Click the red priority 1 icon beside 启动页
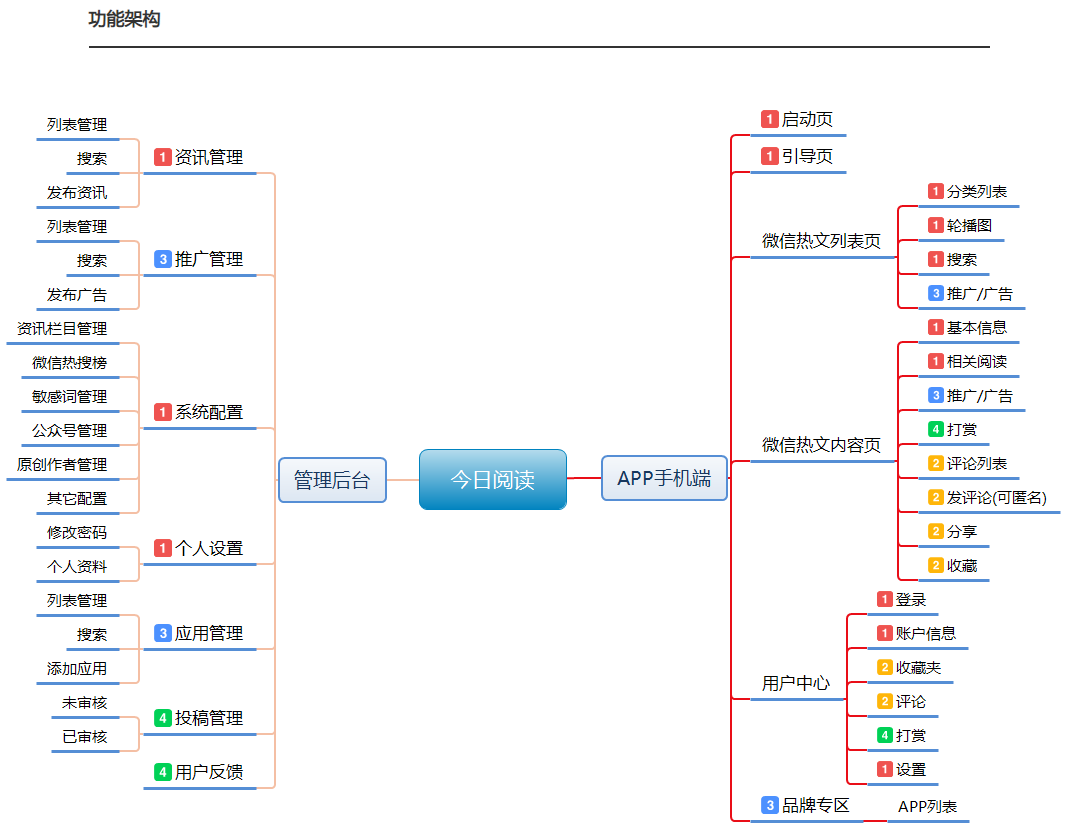This screenshot has height=831, width=1067. click(x=770, y=120)
